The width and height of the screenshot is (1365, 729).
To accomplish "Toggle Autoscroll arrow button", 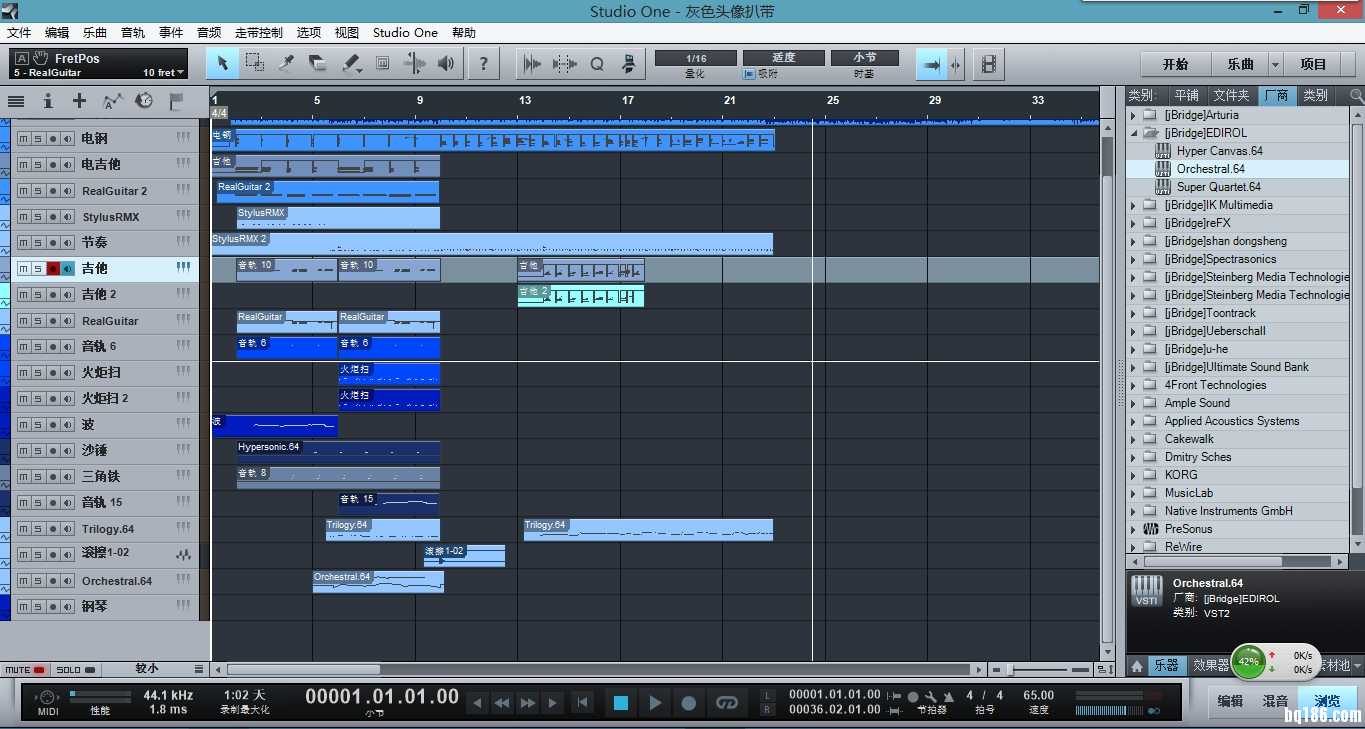I will (x=932, y=65).
